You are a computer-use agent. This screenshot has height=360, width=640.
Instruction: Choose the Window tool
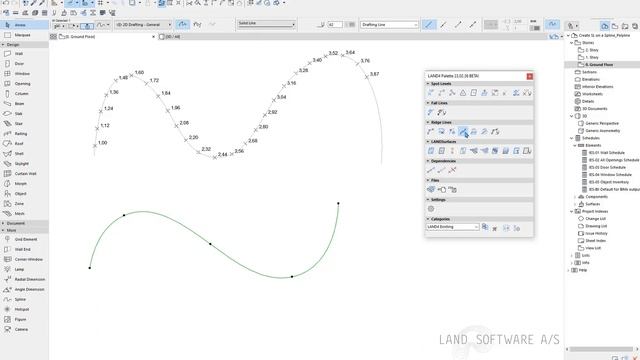(x=24, y=73)
